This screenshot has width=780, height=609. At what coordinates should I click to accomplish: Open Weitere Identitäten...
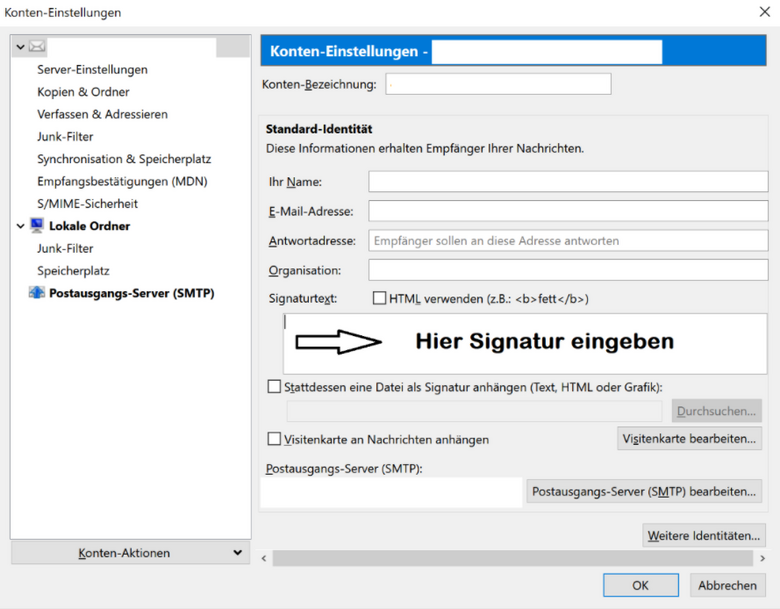coord(703,536)
